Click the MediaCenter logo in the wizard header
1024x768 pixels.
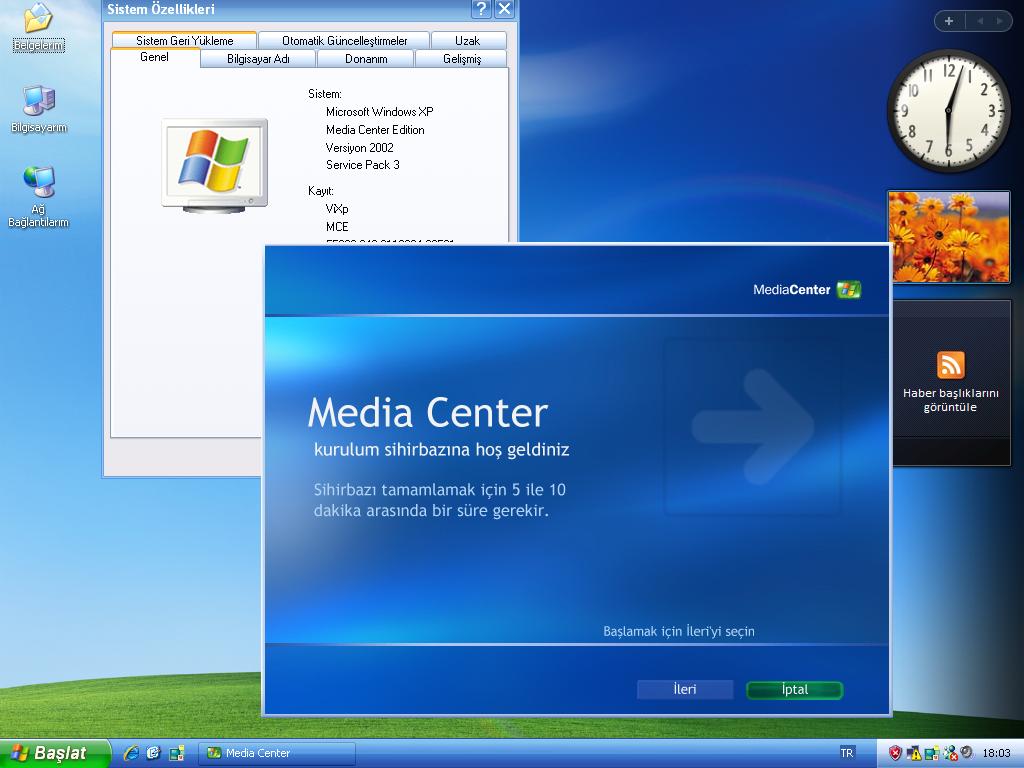(x=807, y=289)
